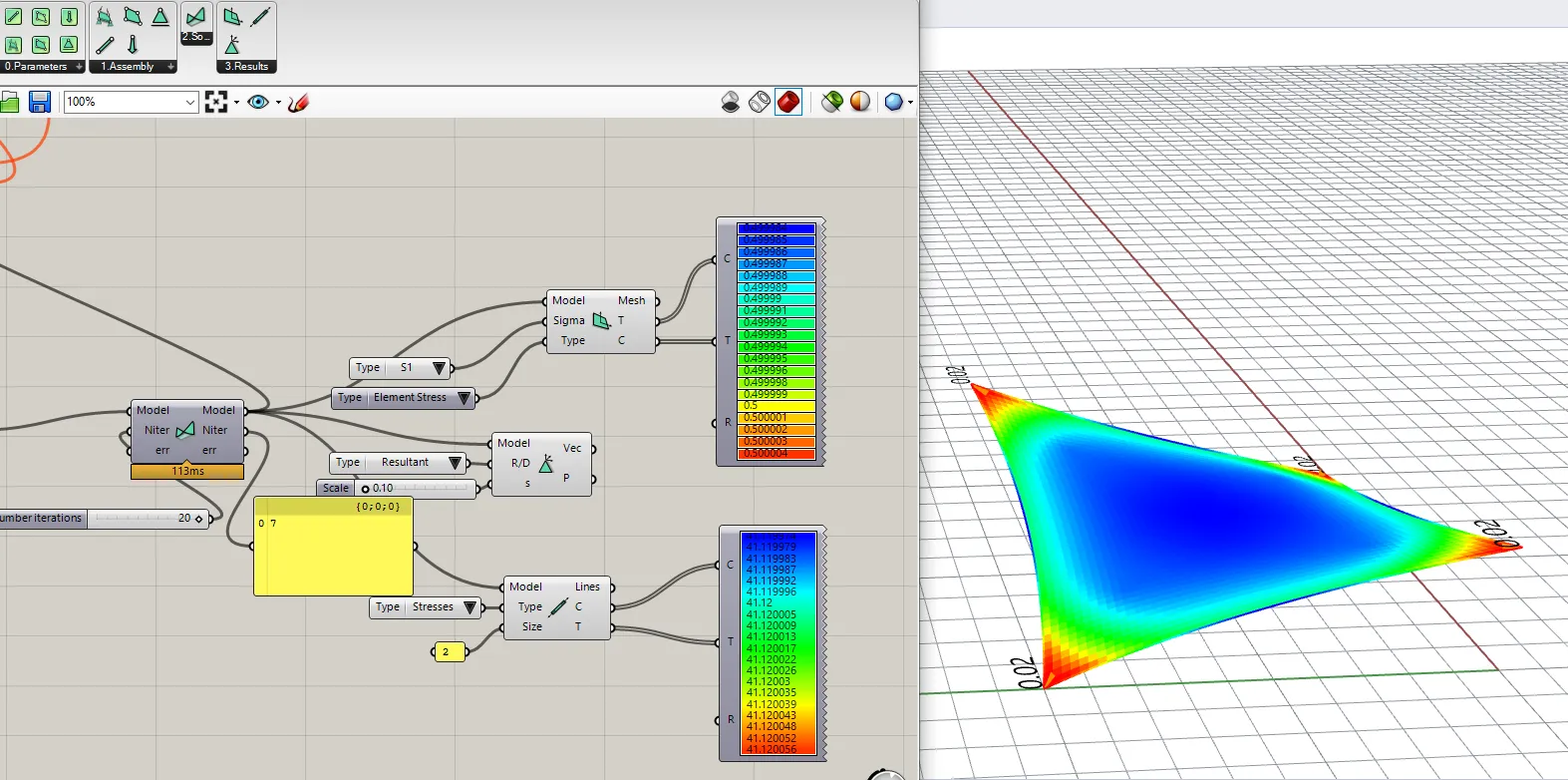The image size is (1568, 780).
Task: Click the 2.So... solver panel label
Action: 196,37
